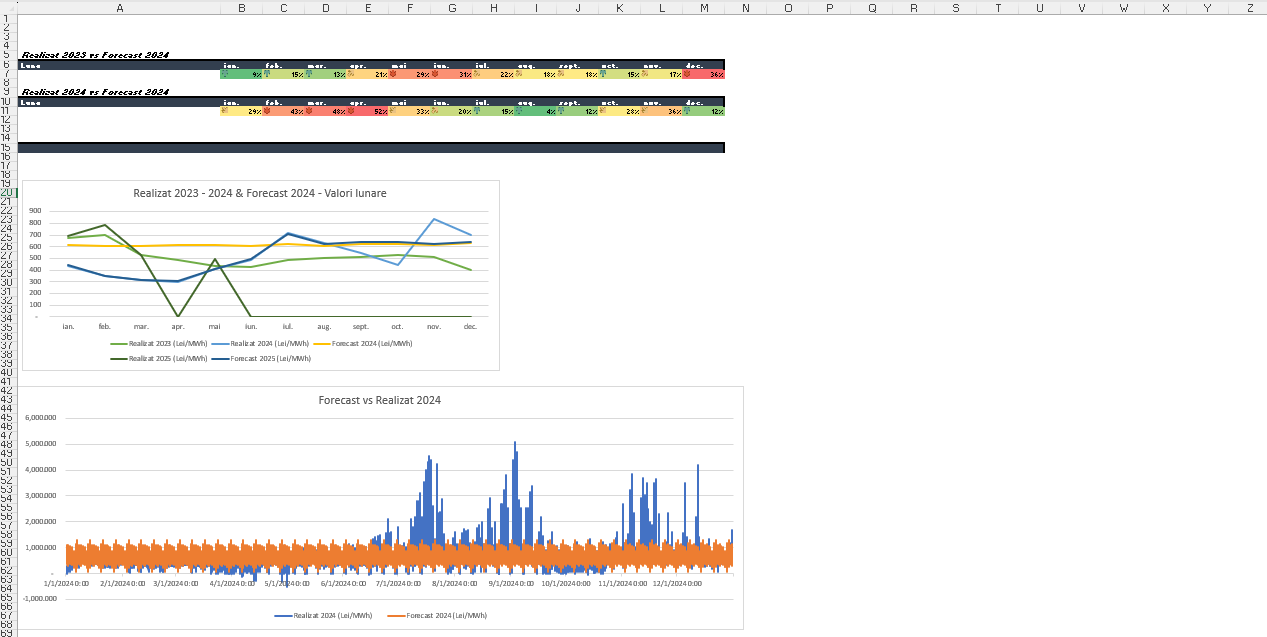Click the red icon in the 52% cell
Screen dimensions: 1267x637
(351, 111)
